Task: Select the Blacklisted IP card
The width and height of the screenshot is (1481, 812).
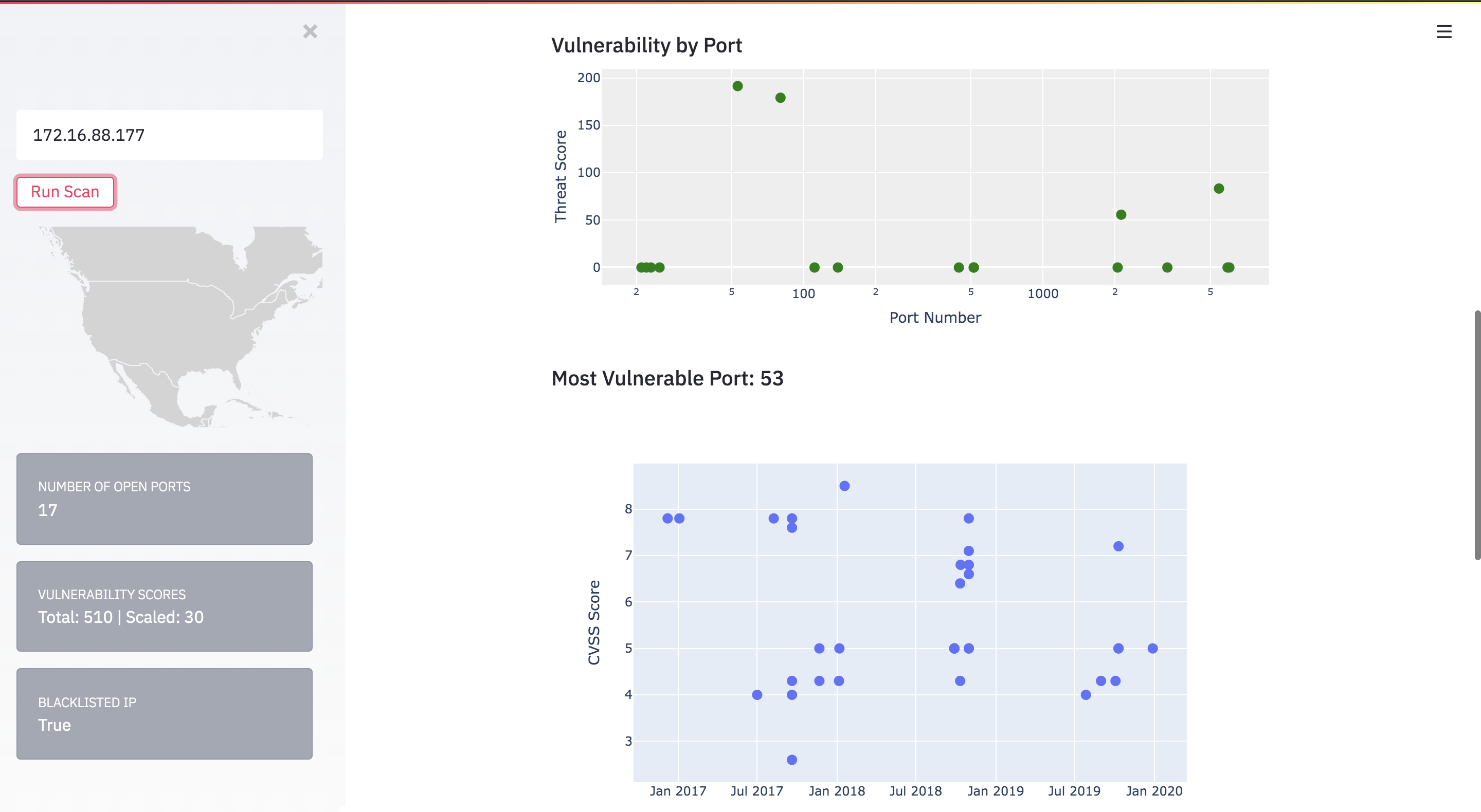Action: point(165,714)
